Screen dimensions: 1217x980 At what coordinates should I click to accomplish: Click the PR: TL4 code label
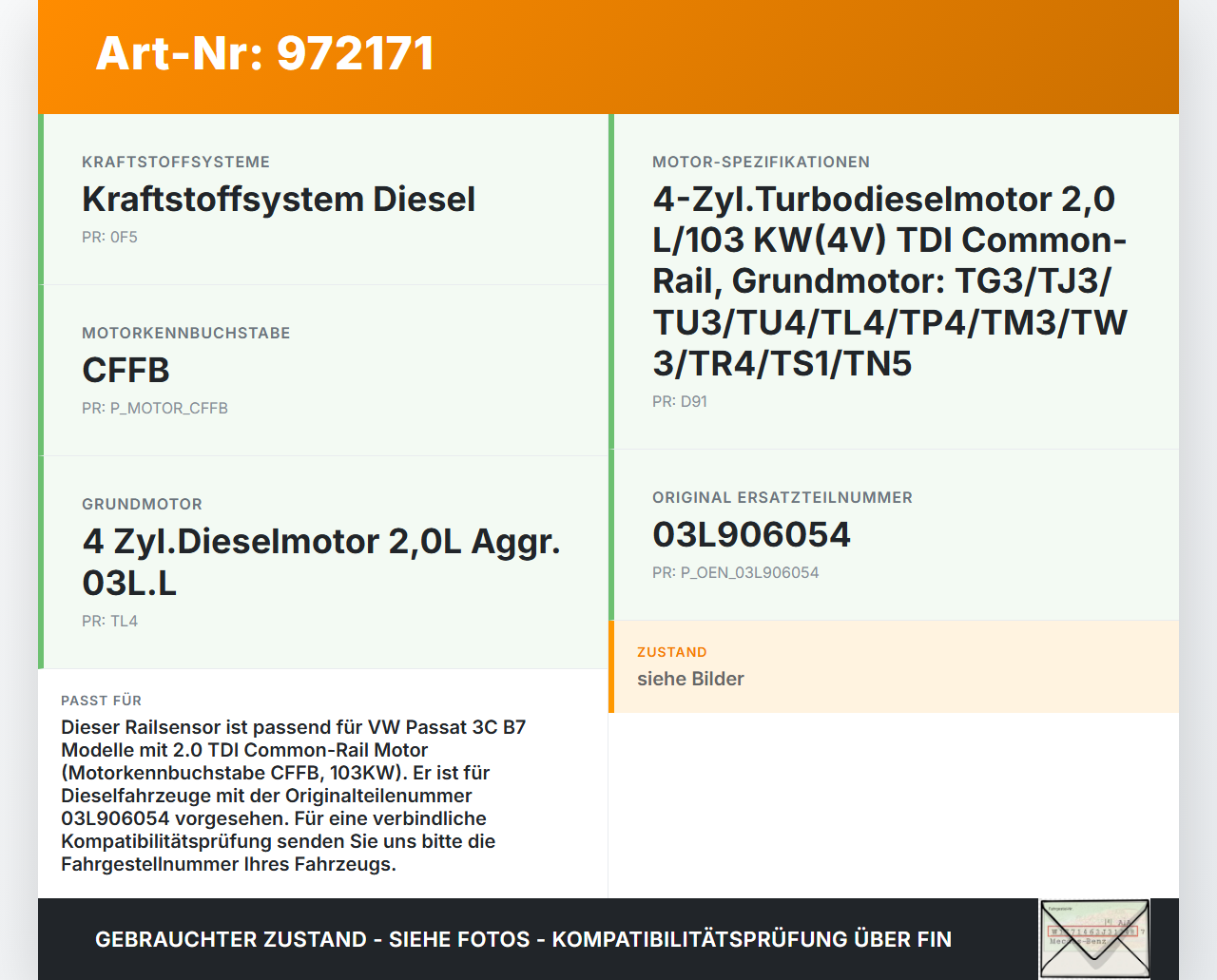point(109,622)
